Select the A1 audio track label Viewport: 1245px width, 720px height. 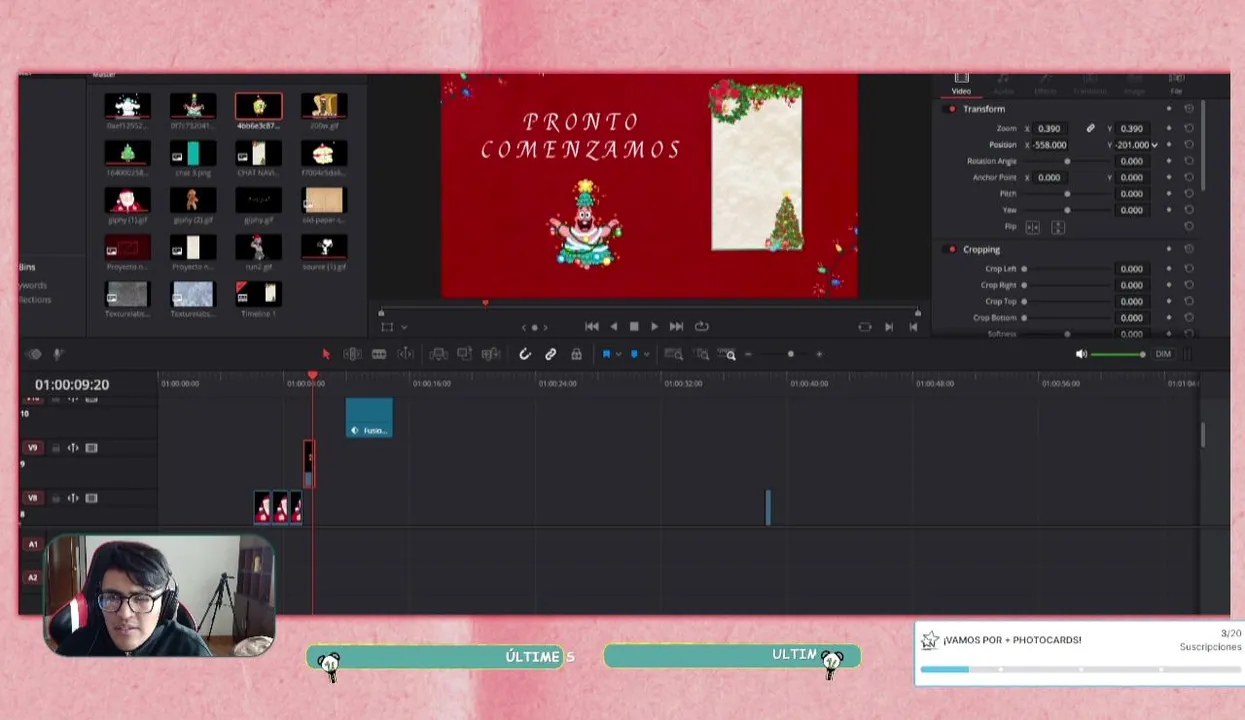click(33, 544)
